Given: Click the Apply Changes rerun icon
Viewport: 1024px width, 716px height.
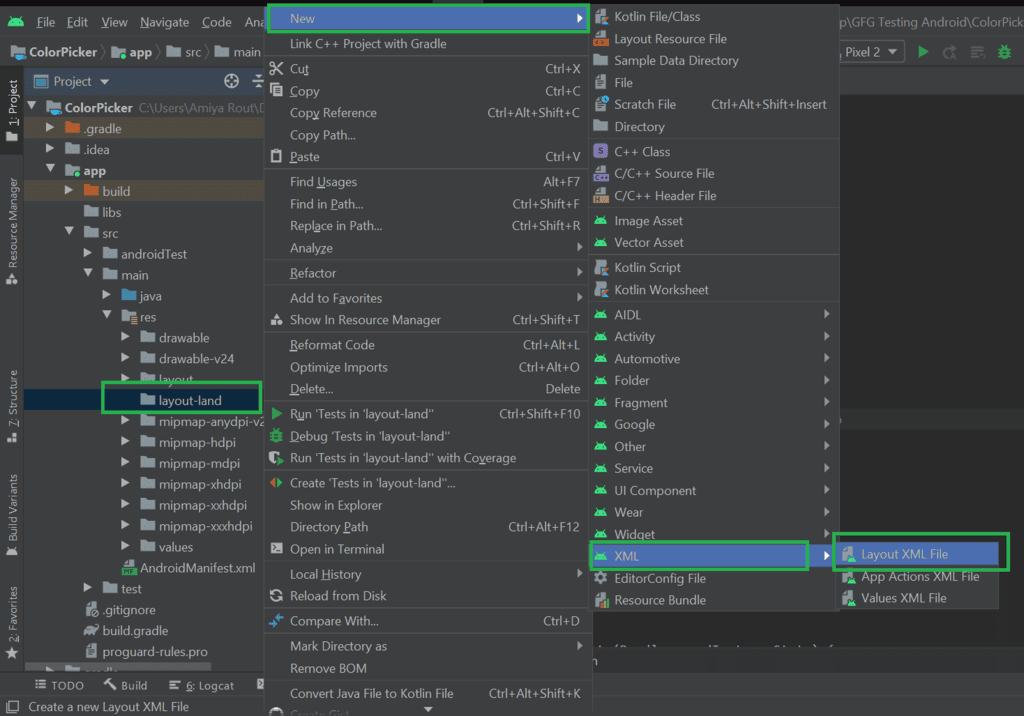Looking at the screenshot, I should coord(950,52).
